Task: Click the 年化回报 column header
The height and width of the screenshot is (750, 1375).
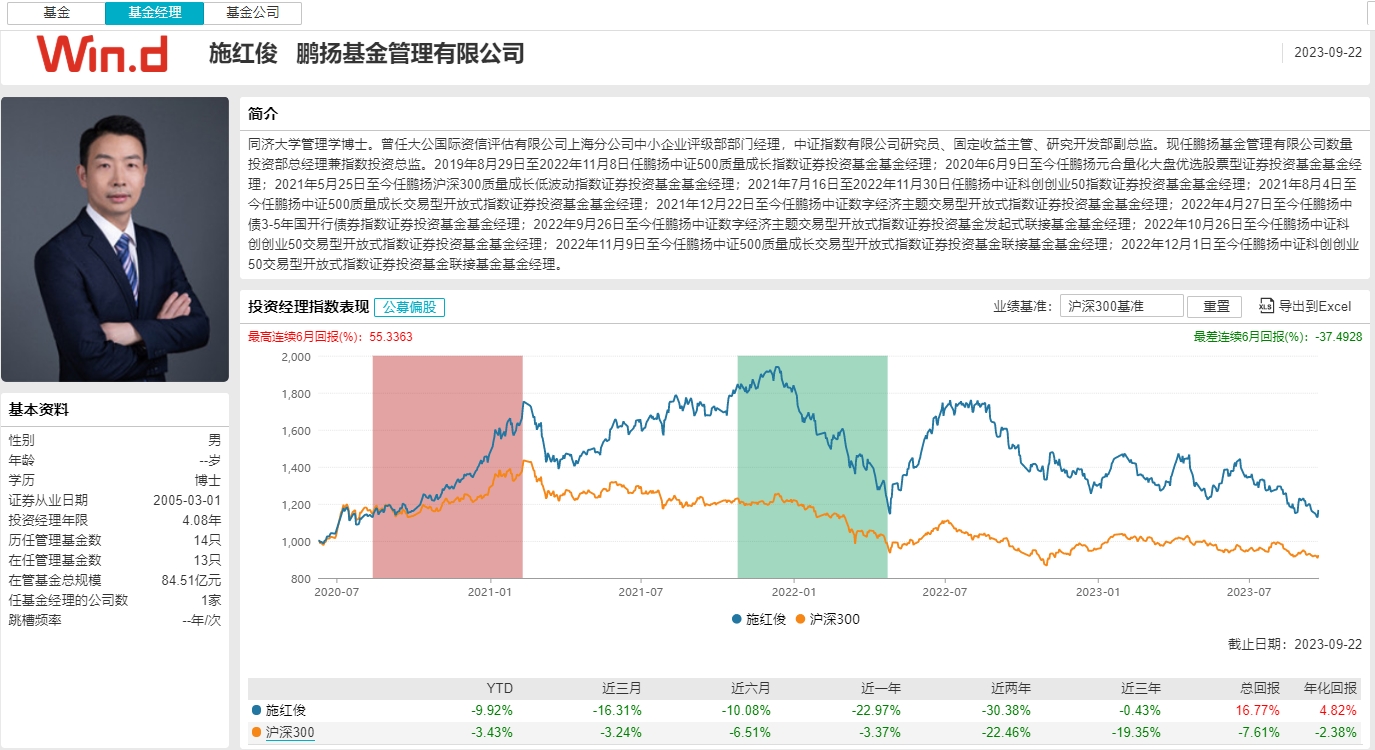Action: pos(1331,689)
